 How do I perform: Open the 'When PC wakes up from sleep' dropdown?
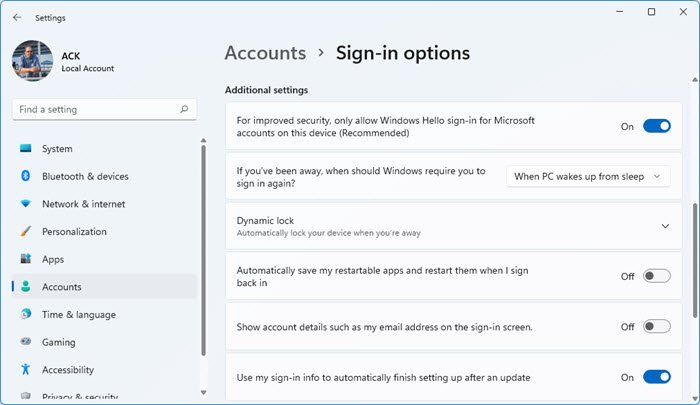(x=587, y=176)
